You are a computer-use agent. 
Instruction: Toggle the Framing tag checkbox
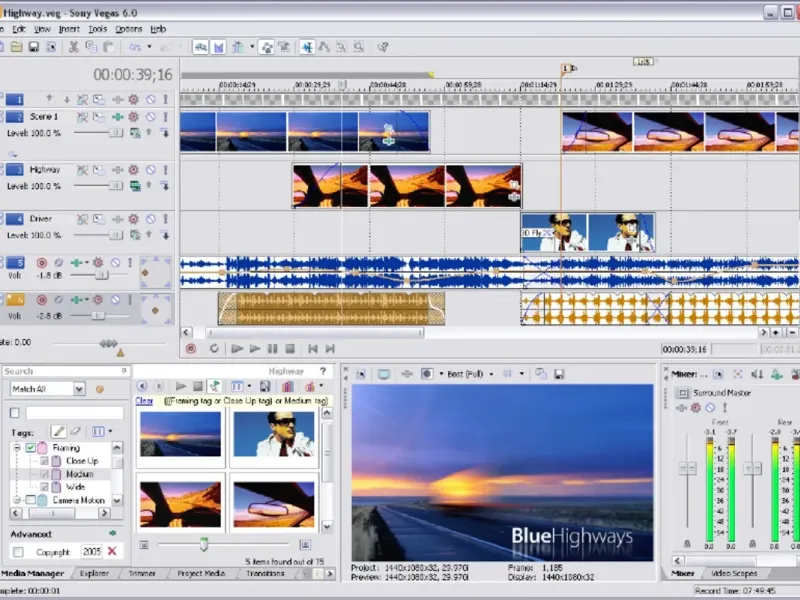[x=31, y=449]
